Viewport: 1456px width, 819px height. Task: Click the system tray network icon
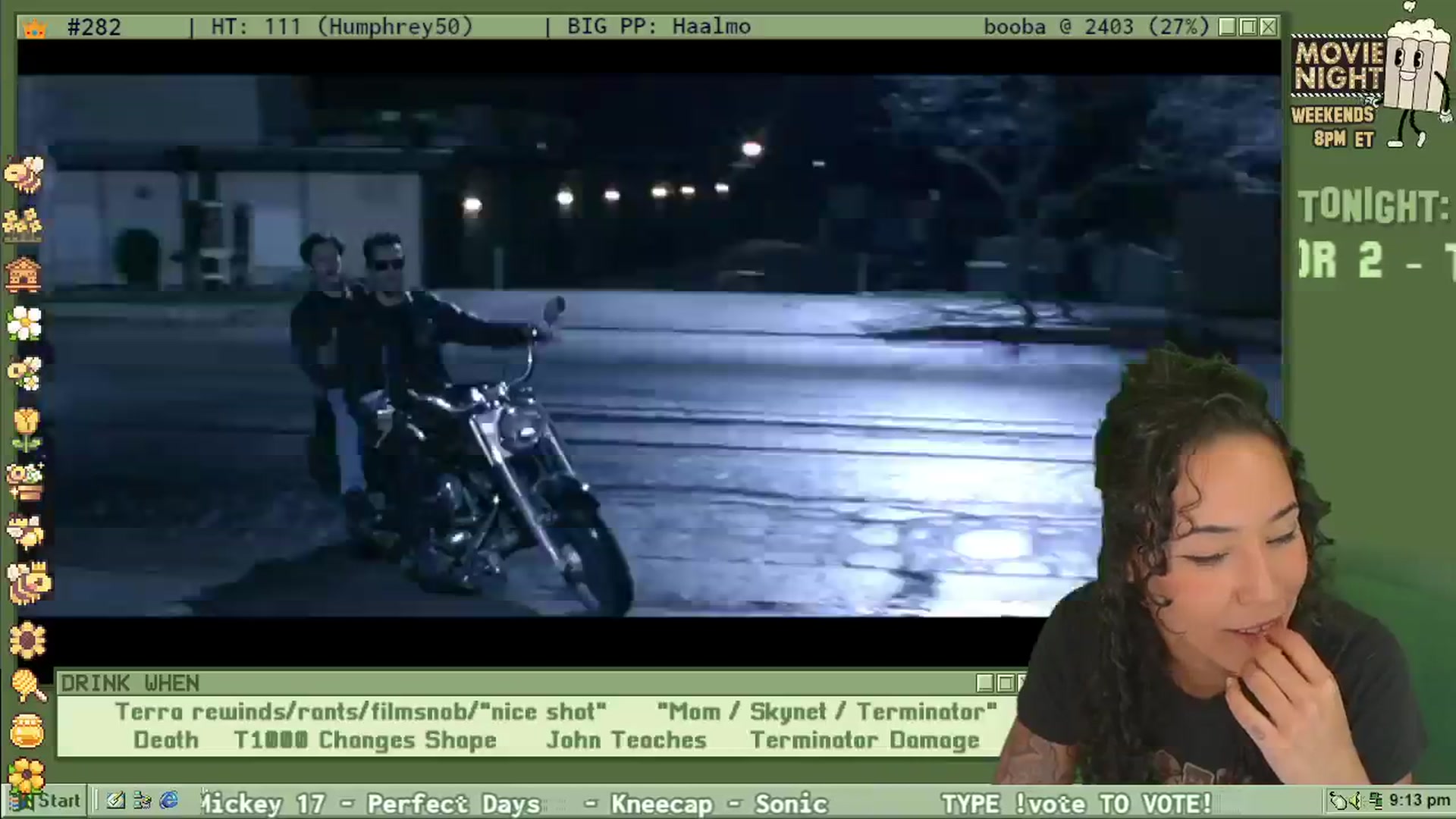click(x=1375, y=801)
